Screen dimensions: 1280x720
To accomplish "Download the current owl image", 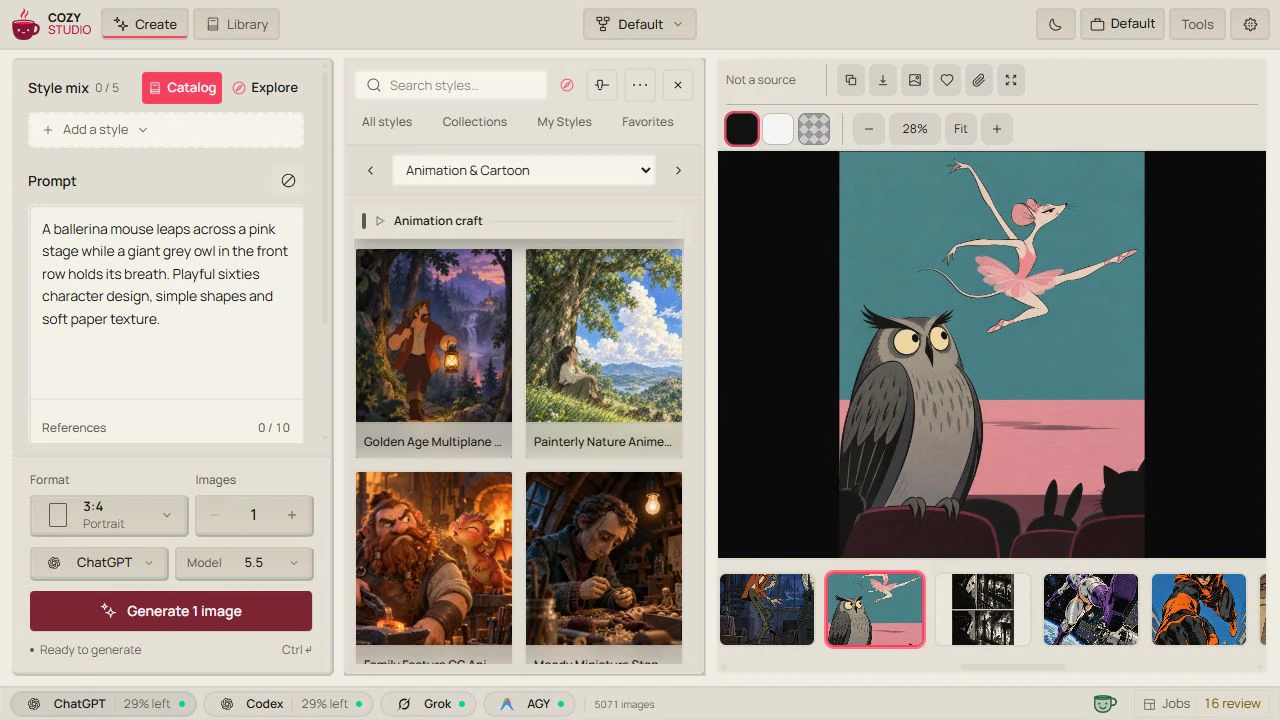I will tap(883, 81).
